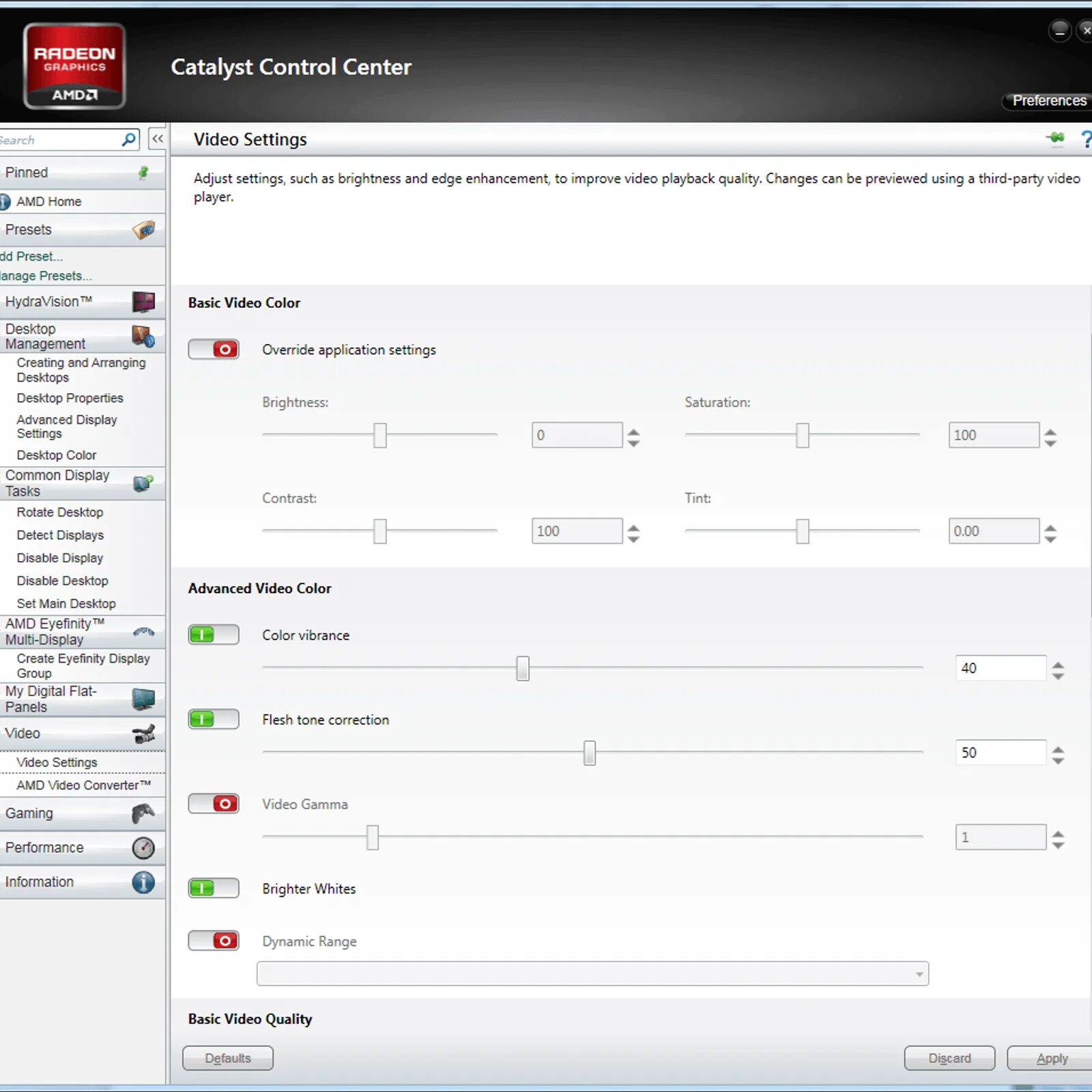Click the Color vibrance slider handle
1092x1092 pixels.
point(523,668)
